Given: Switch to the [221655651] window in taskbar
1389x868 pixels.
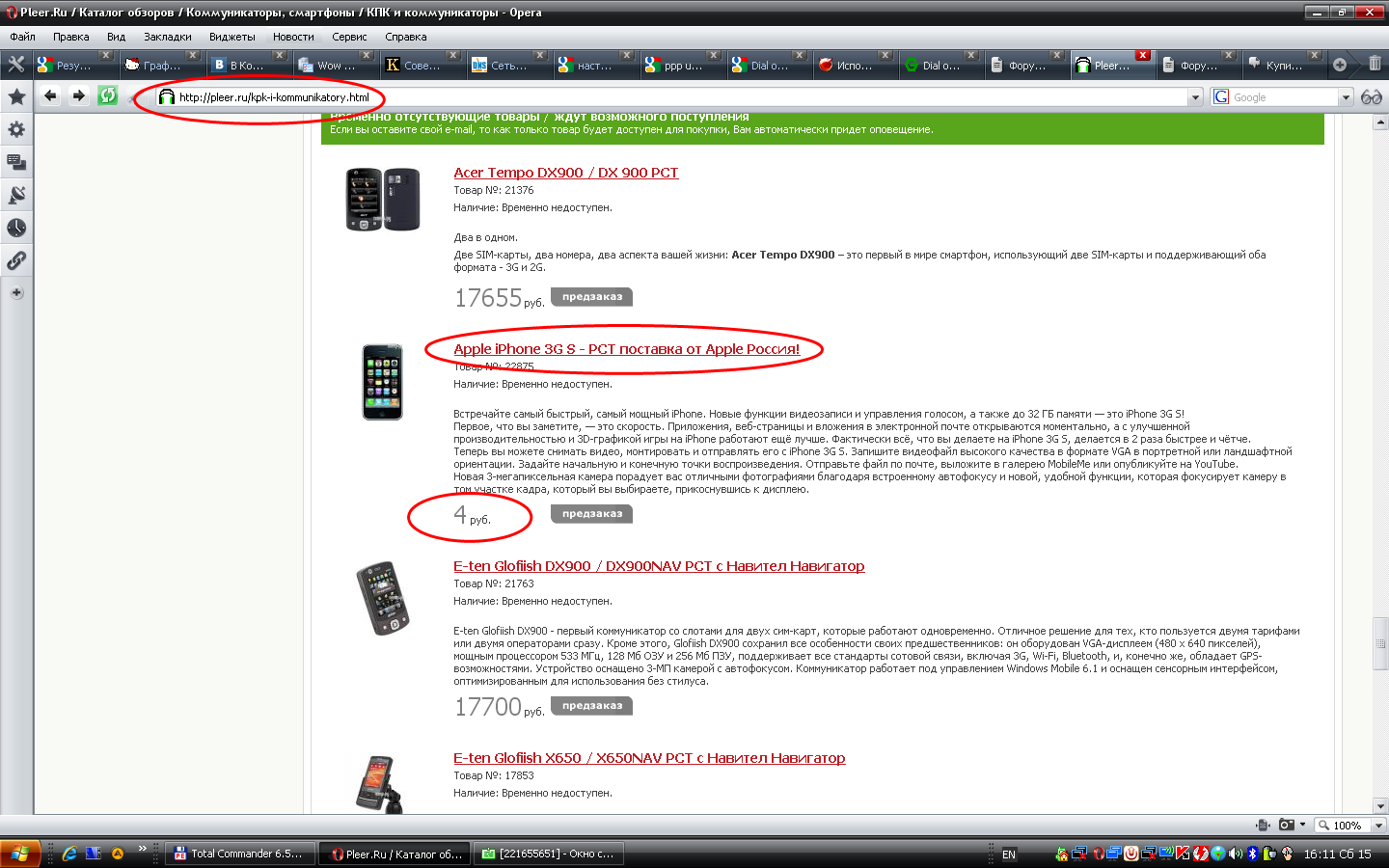Looking at the screenshot, I should 550,854.
